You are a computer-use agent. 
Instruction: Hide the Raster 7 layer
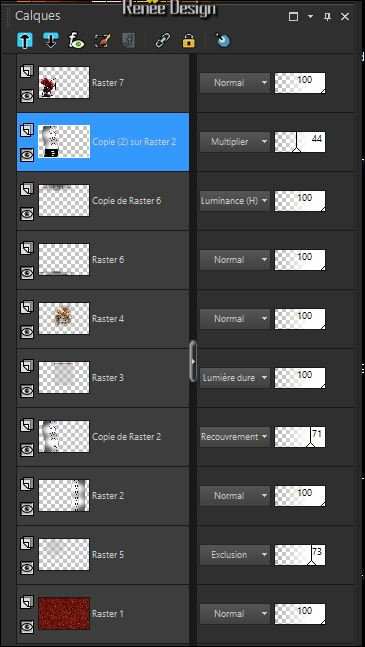pyautogui.click(x=27, y=97)
